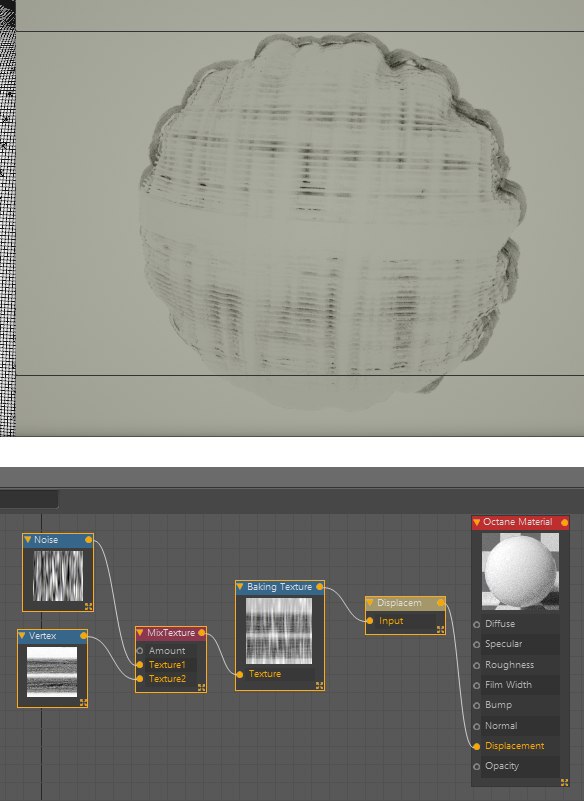Click the Noise node output port
This screenshot has height=801, width=584.
click(89, 539)
